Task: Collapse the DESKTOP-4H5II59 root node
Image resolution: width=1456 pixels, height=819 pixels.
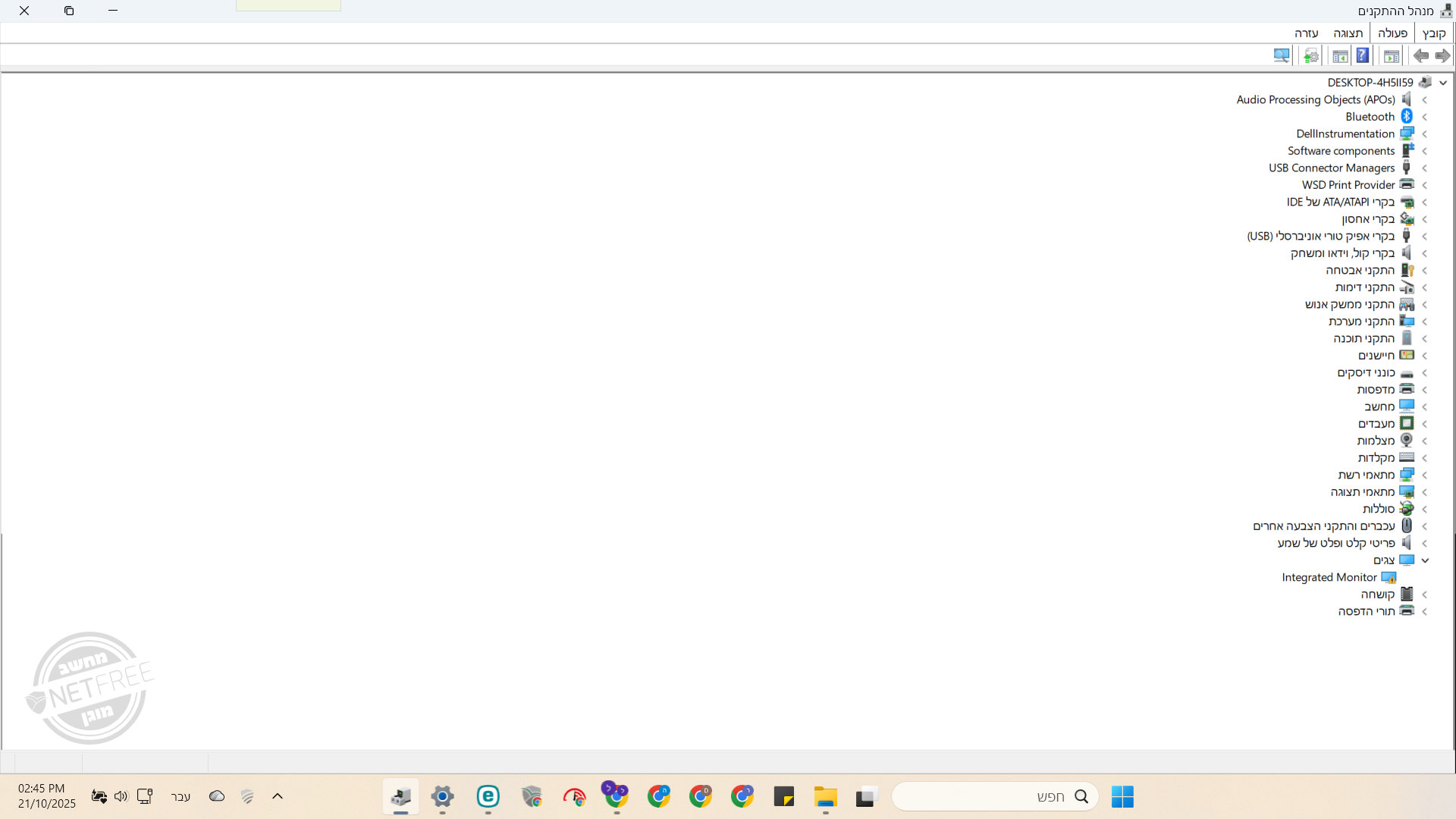Action: [x=1443, y=83]
